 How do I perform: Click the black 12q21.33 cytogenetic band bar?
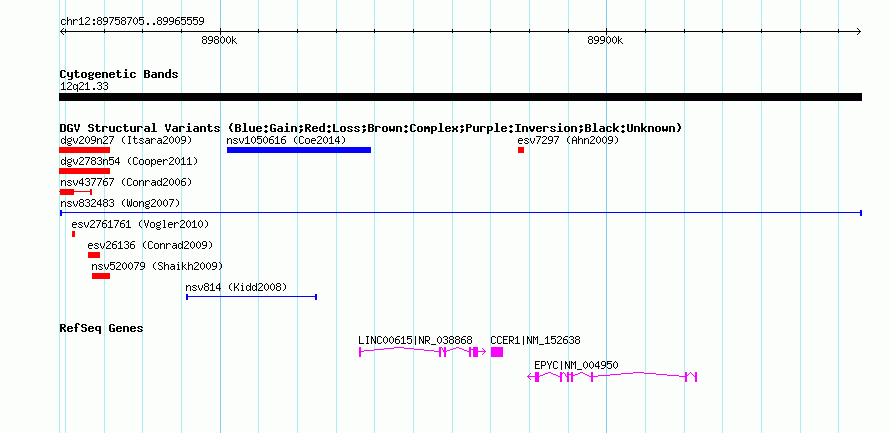[460, 97]
